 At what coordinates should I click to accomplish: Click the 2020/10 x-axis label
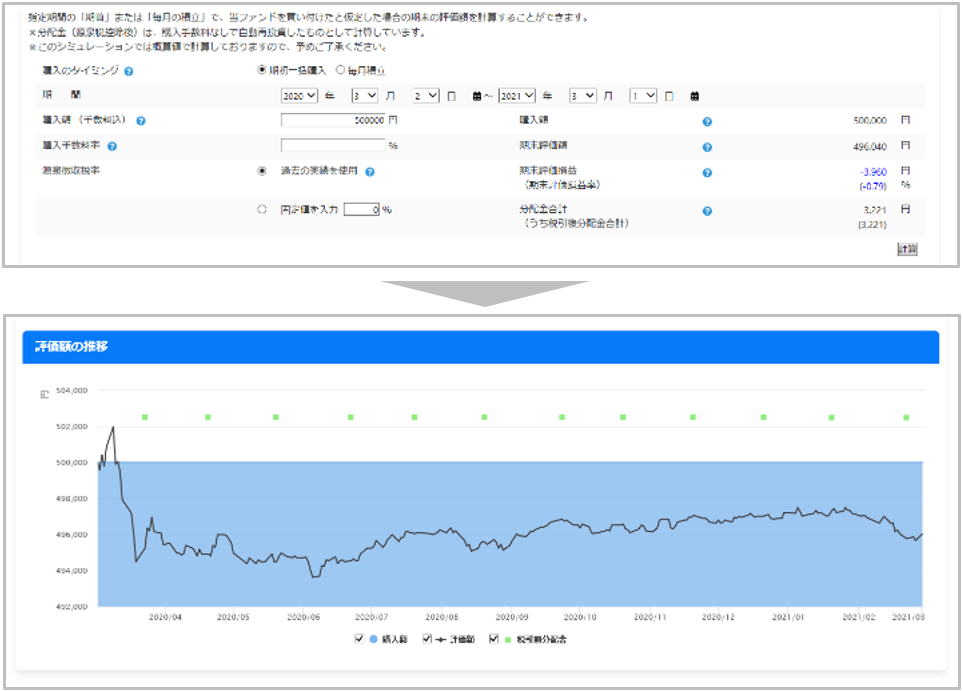[x=580, y=617]
